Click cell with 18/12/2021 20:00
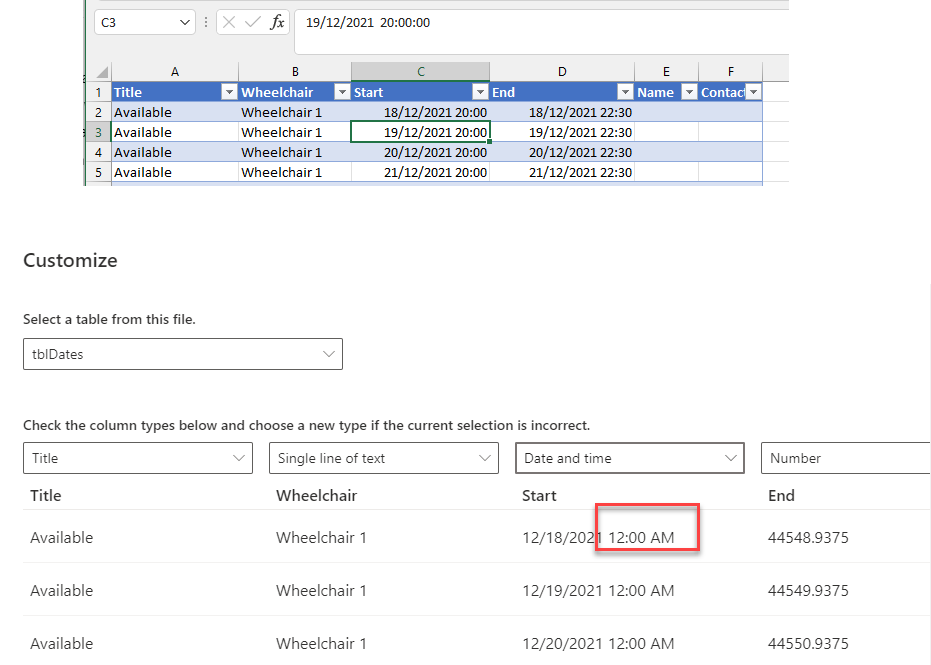The image size is (931, 665). pos(420,112)
